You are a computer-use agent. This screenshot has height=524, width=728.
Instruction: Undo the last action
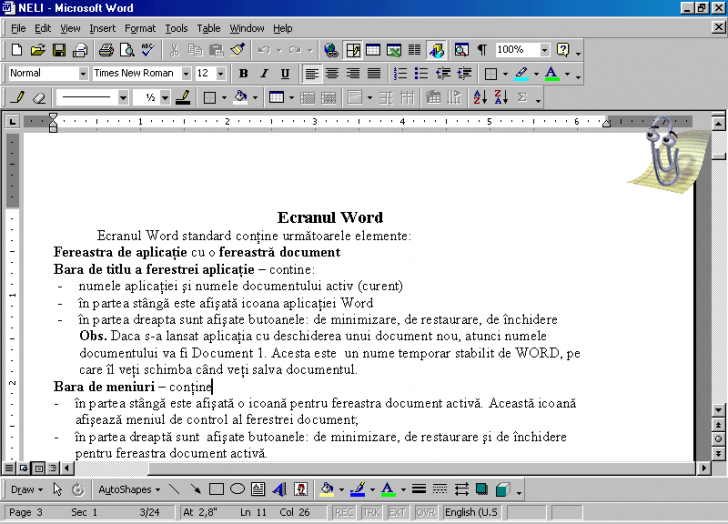tap(264, 50)
